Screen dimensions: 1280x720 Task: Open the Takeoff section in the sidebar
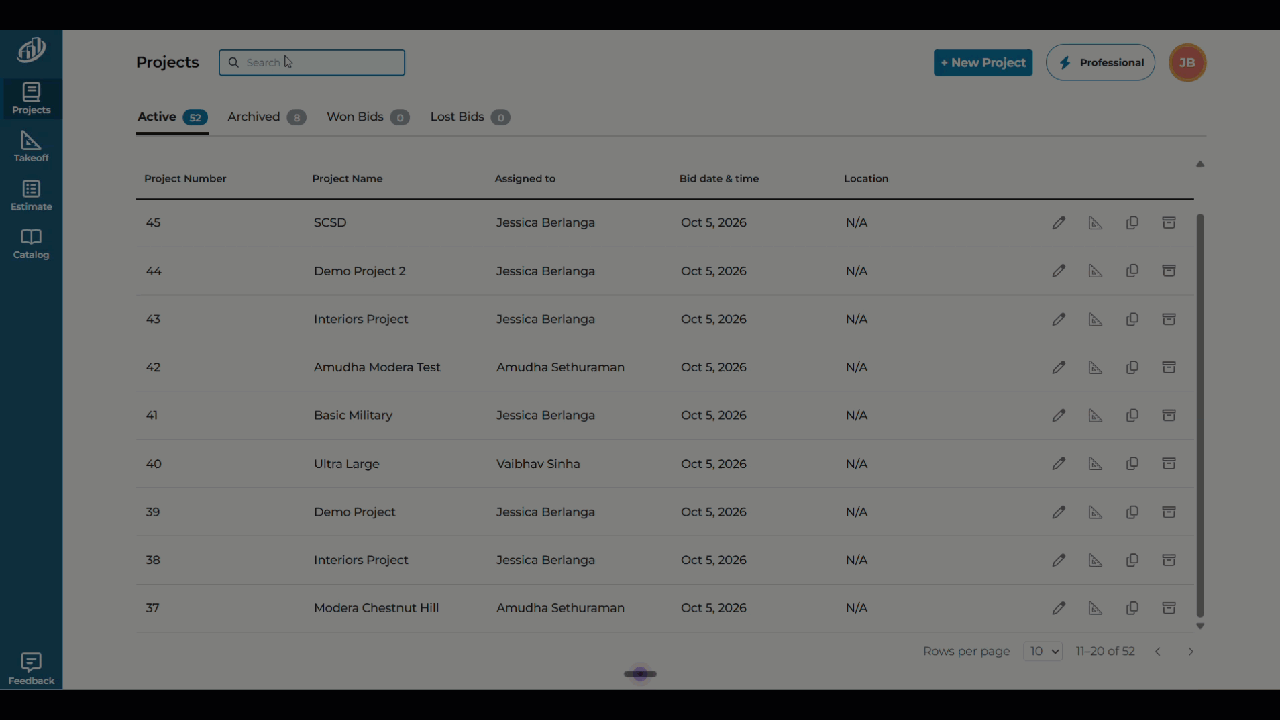(x=31, y=147)
